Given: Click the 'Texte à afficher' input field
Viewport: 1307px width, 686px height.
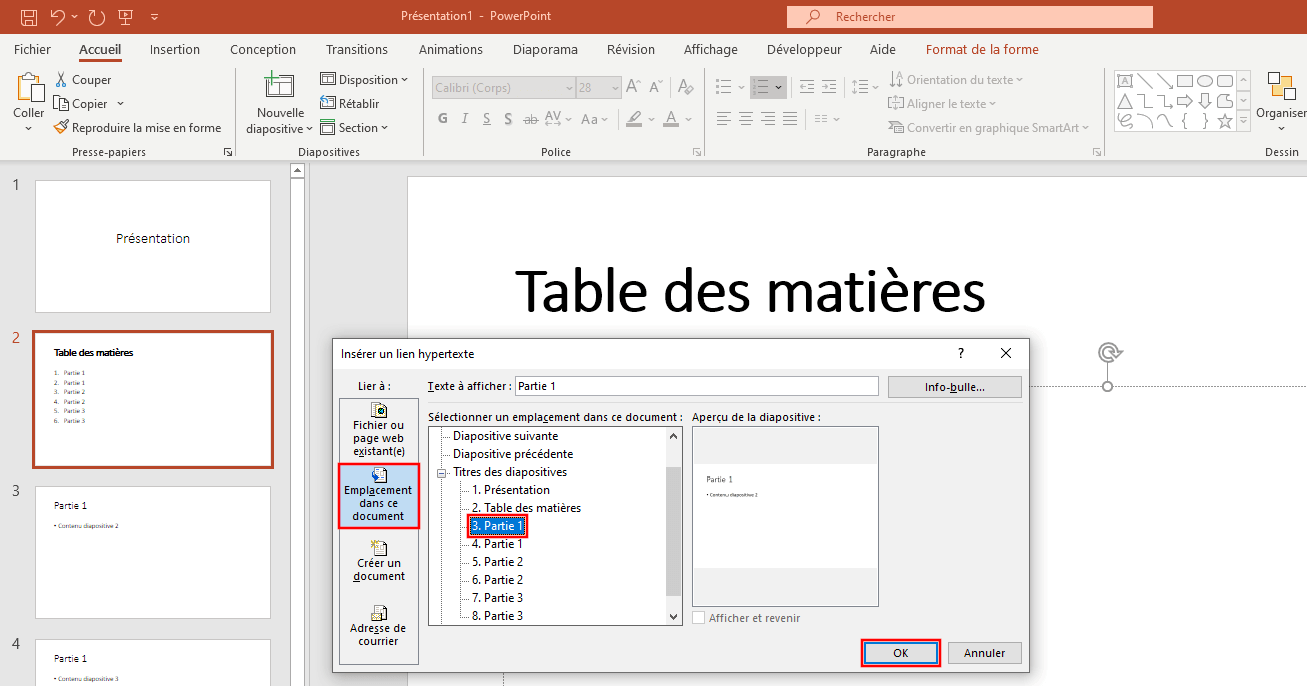Looking at the screenshot, I should 696,386.
